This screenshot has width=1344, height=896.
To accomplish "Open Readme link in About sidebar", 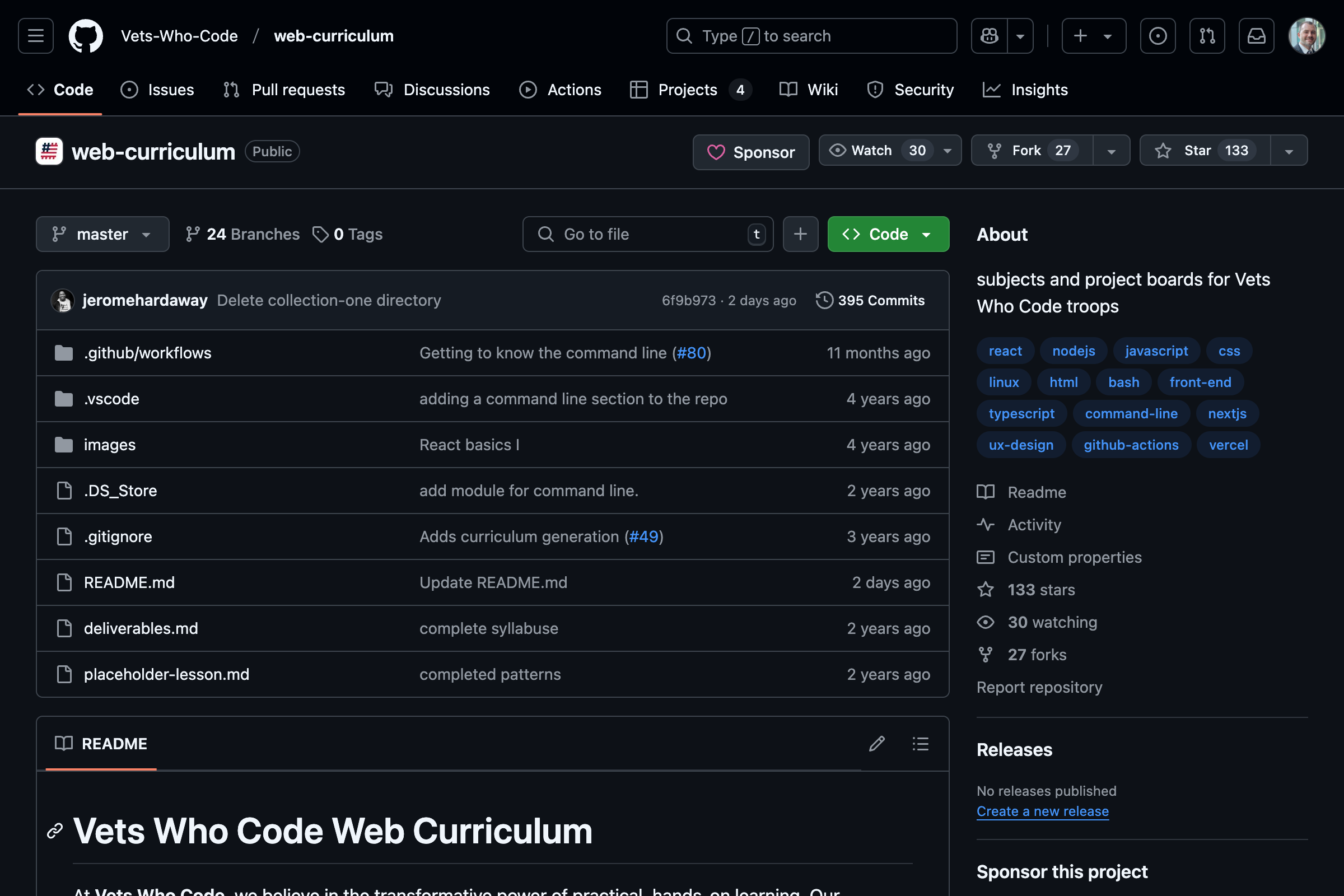I will click(x=1021, y=493).
